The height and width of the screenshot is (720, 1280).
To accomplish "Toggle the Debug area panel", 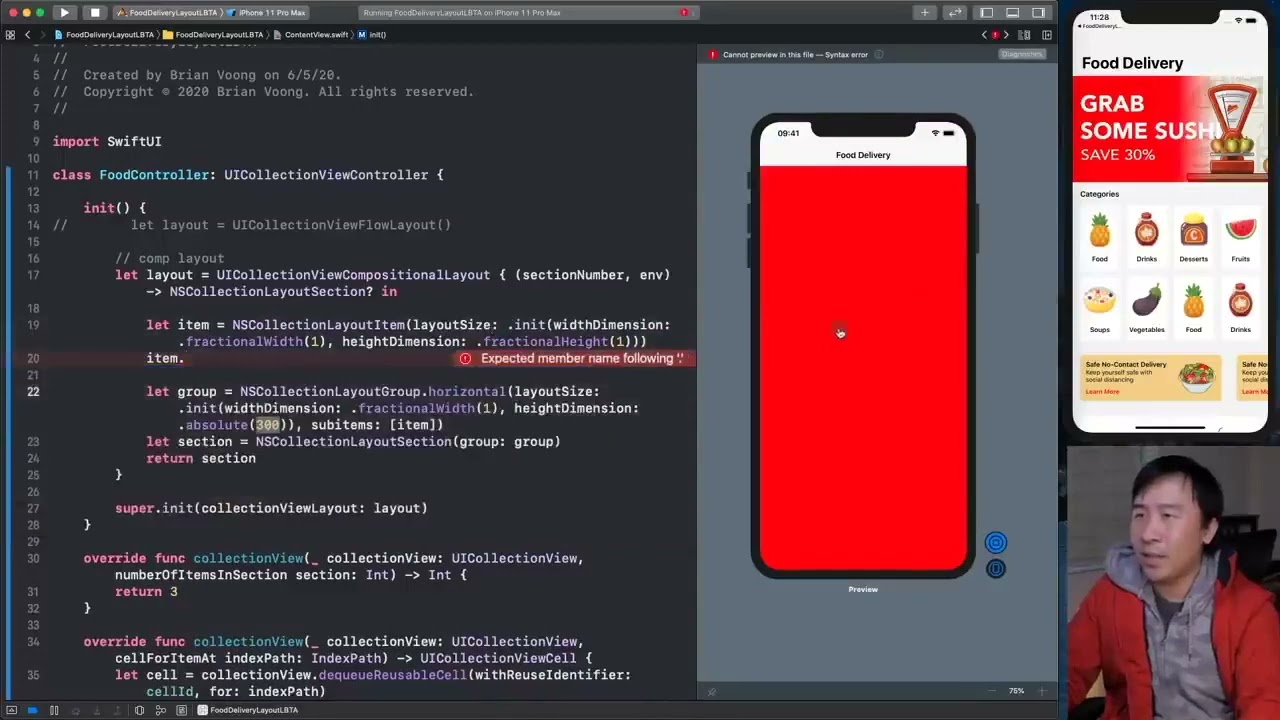I will pos(1012,13).
